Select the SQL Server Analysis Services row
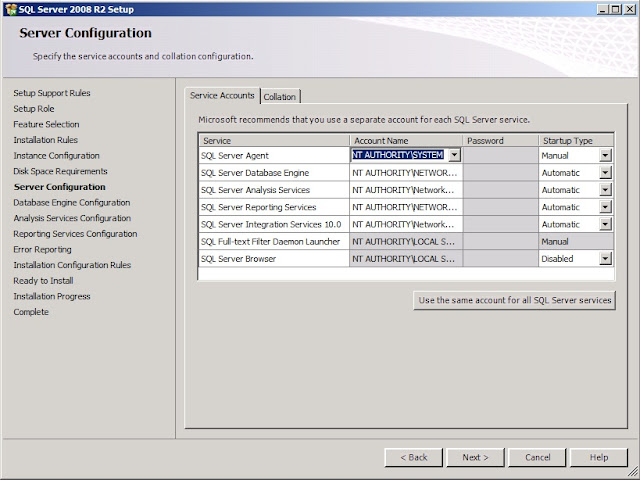 click(406, 190)
